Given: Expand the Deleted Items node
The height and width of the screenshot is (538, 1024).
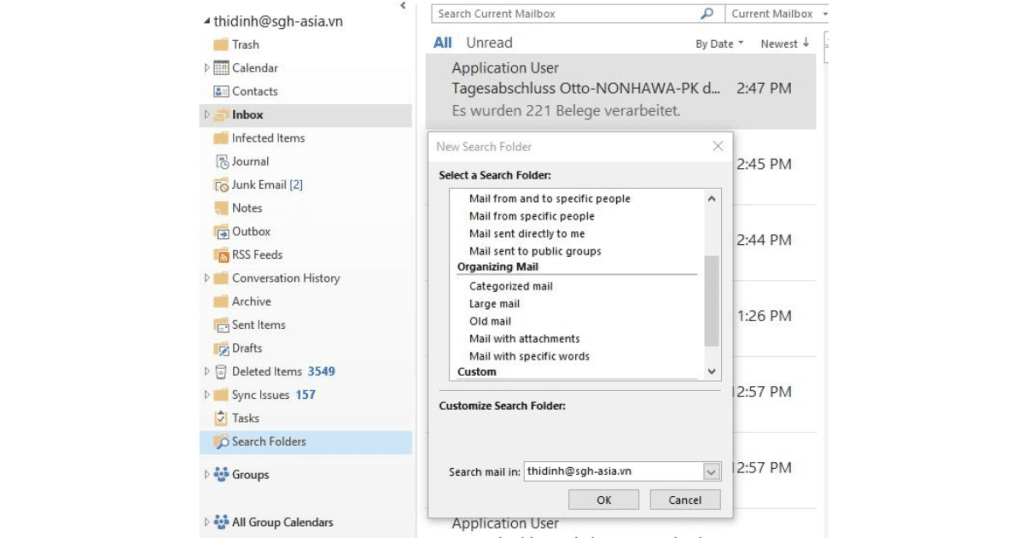Looking at the screenshot, I should click(x=206, y=372).
